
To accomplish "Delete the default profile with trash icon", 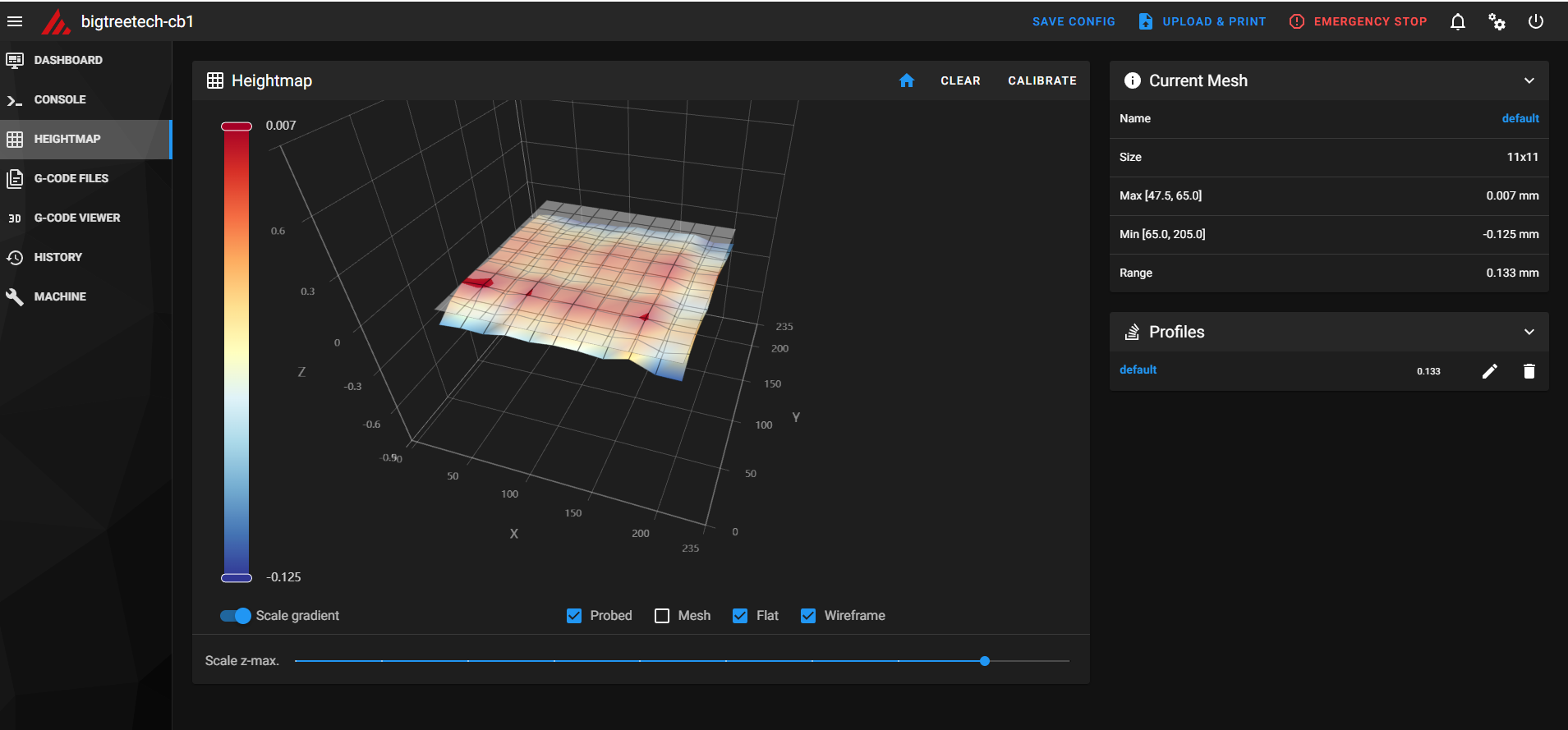I will point(1529,371).
